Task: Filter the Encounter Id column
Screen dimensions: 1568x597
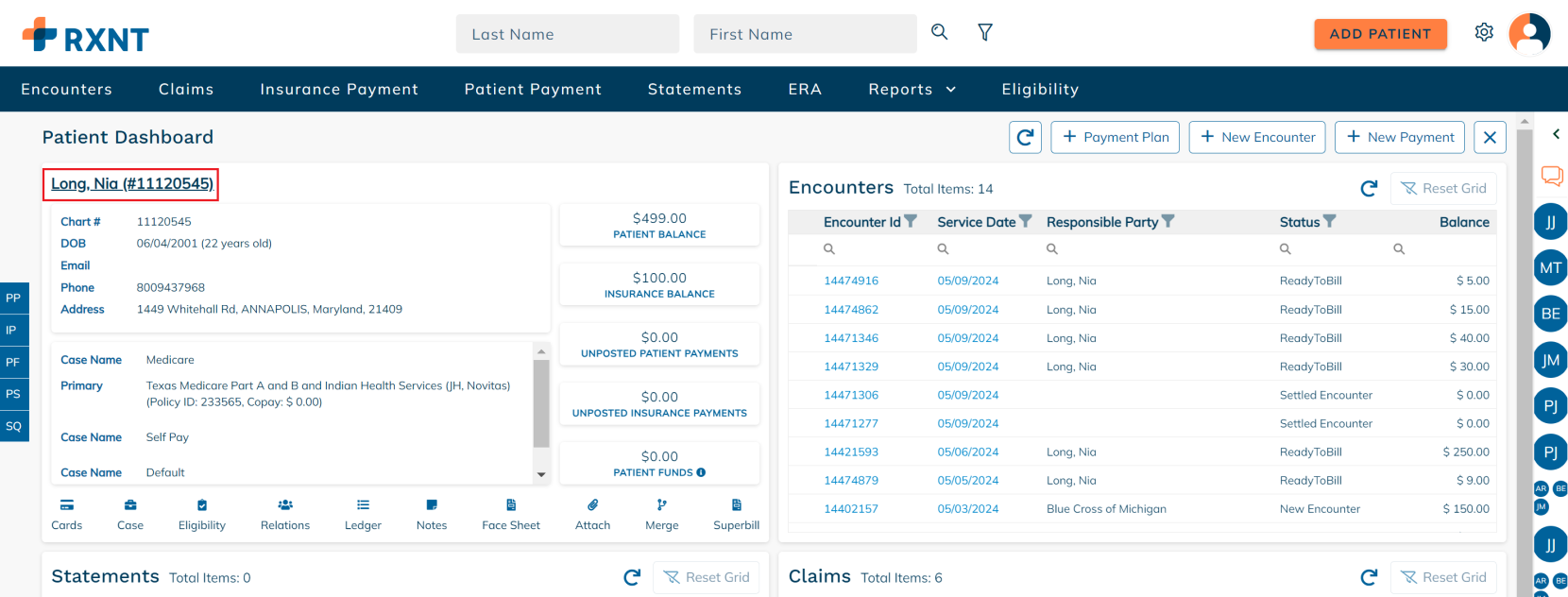Action: pos(911,221)
